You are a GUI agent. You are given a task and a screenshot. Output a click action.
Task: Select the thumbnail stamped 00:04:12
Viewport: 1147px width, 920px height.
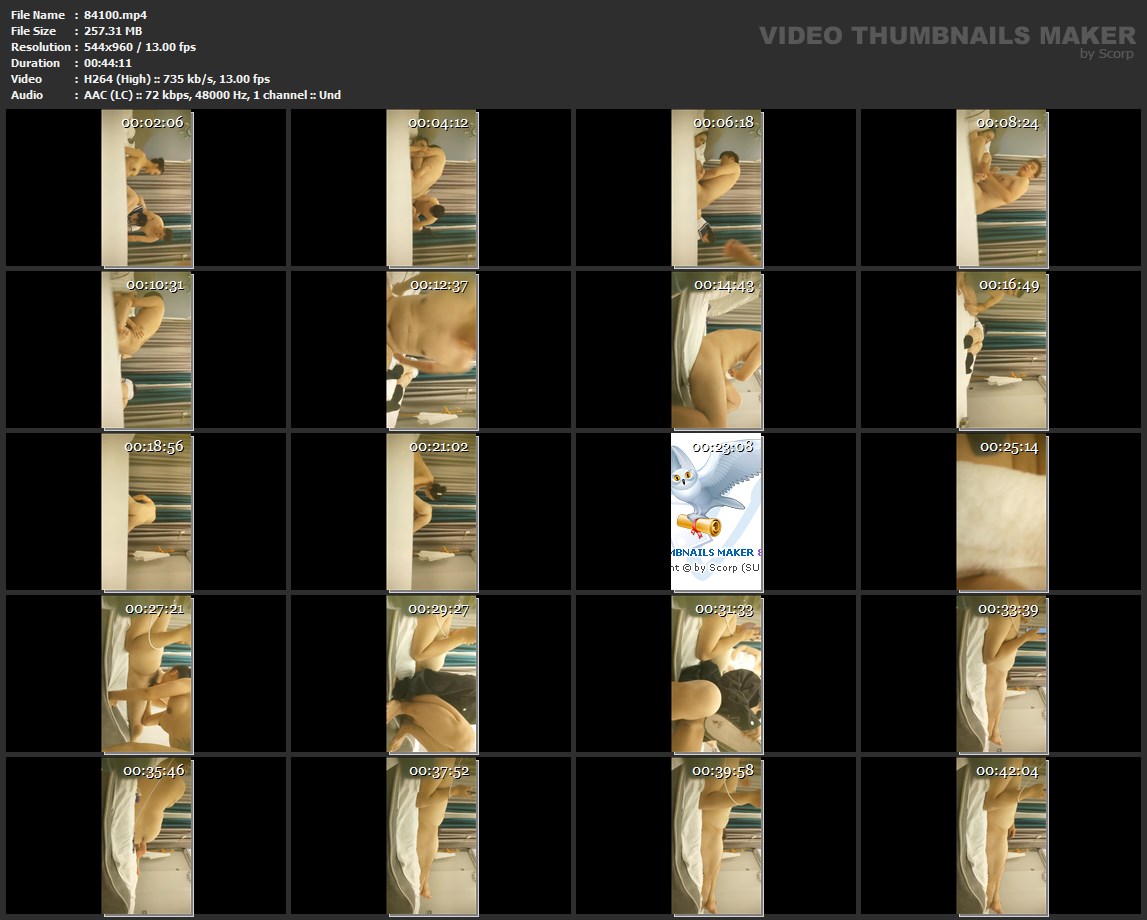[x=432, y=188]
